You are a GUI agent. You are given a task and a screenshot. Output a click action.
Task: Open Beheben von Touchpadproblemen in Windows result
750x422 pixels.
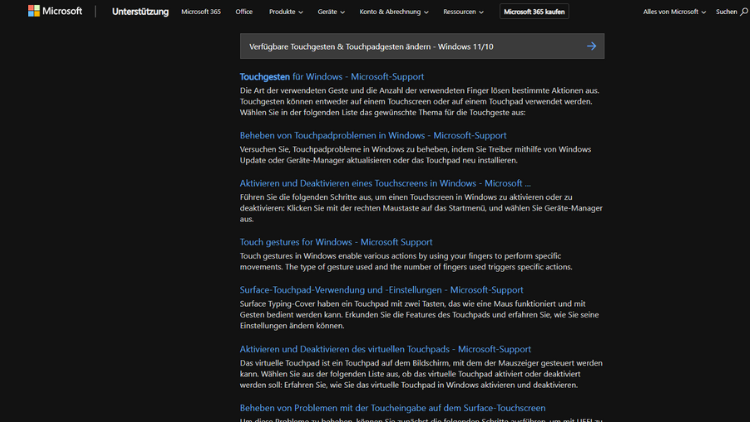tap(373, 135)
